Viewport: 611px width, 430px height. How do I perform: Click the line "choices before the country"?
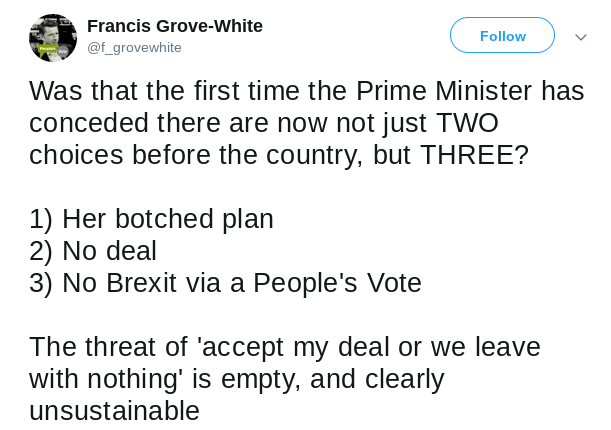pyautogui.click(x=279, y=155)
